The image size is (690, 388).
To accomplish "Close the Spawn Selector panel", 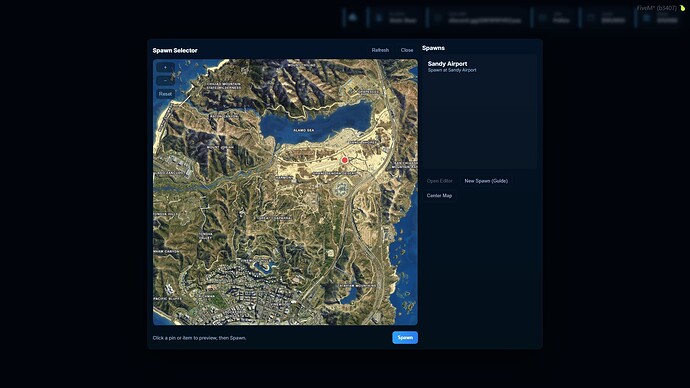I will pyautogui.click(x=407, y=50).
